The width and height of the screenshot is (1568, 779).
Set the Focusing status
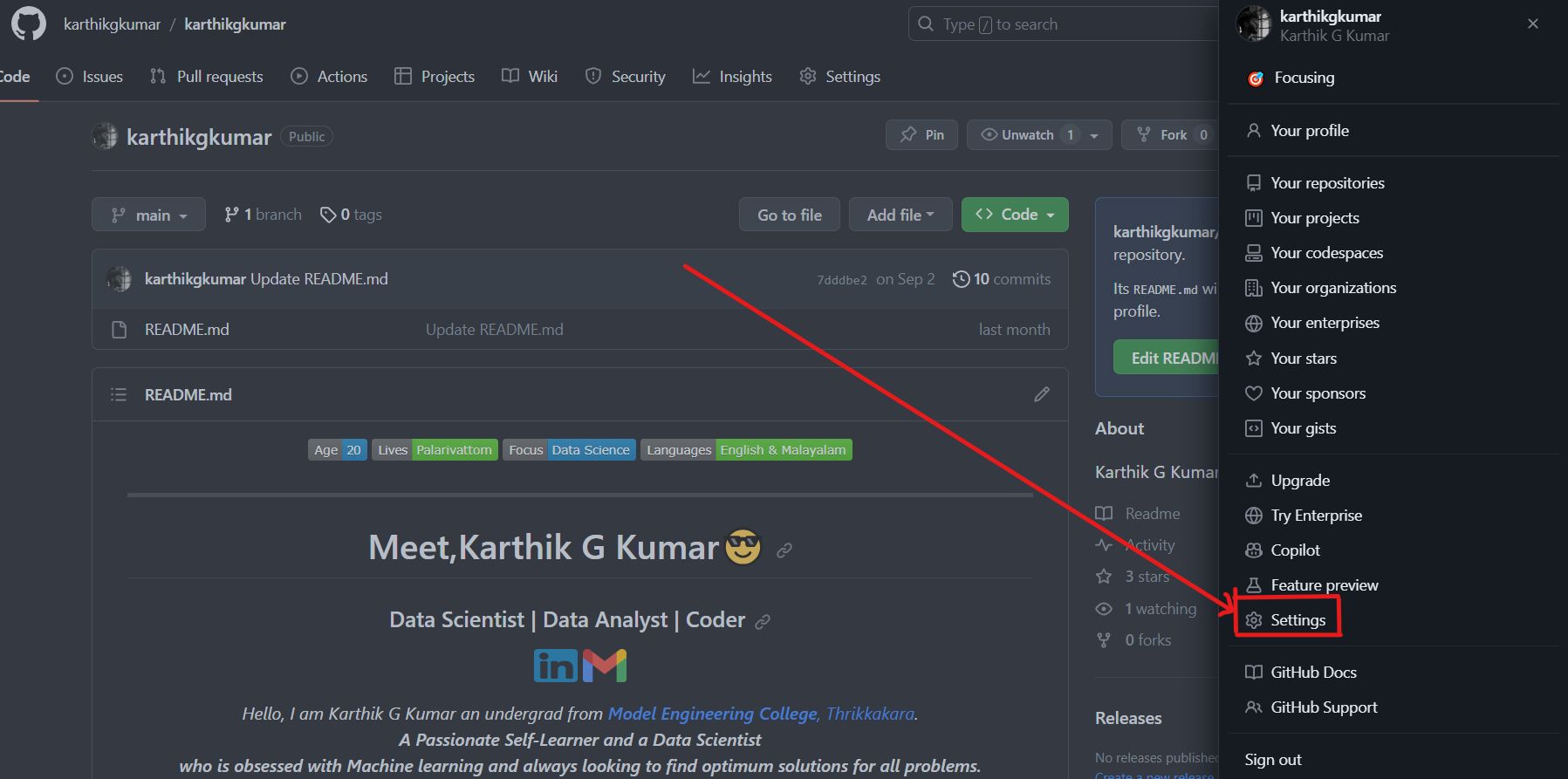point(1304,78)
